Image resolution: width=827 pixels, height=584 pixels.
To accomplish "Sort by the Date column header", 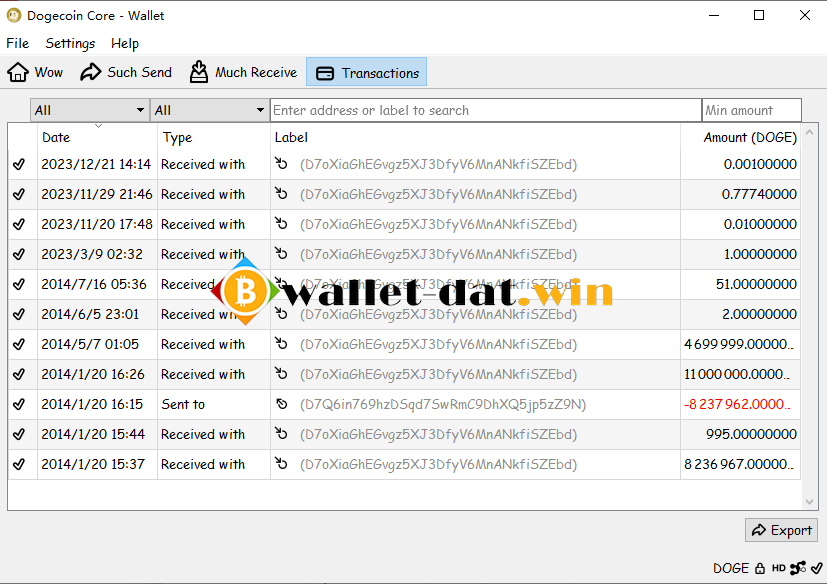I will (x=98, y=137).
